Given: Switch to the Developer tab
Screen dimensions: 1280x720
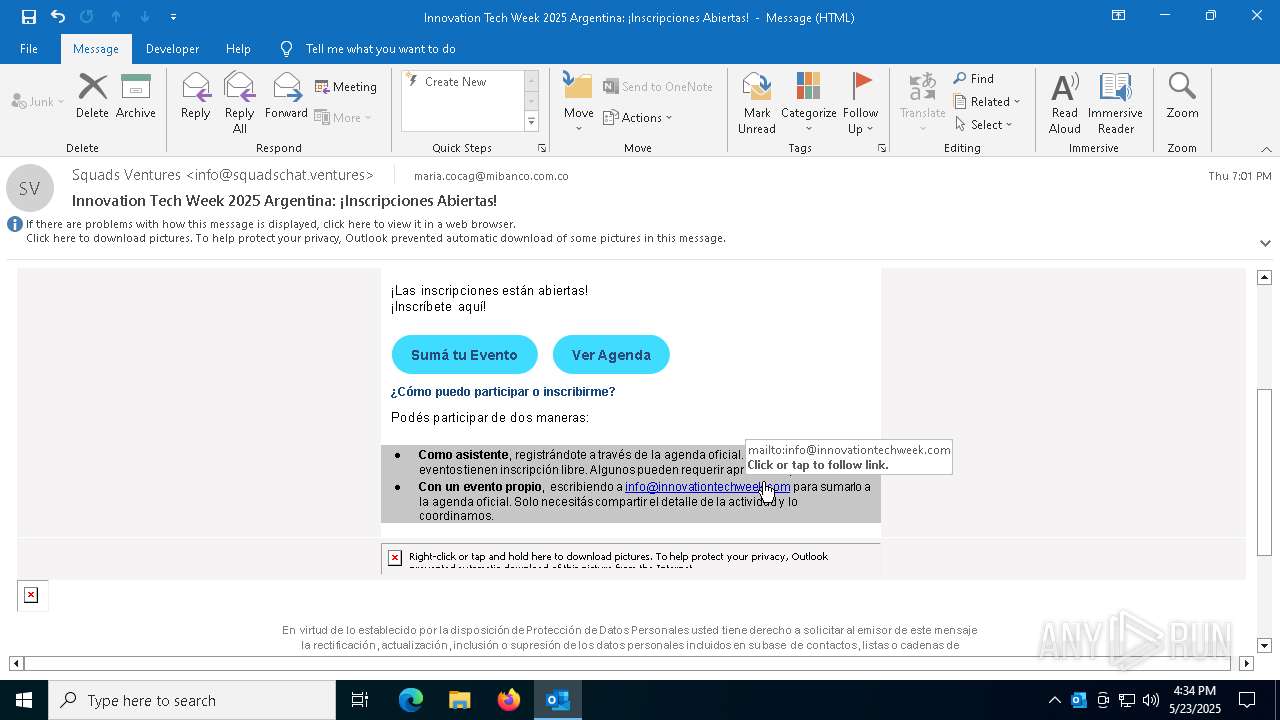Looking at the screenshot, I should (x=172, y=48).
